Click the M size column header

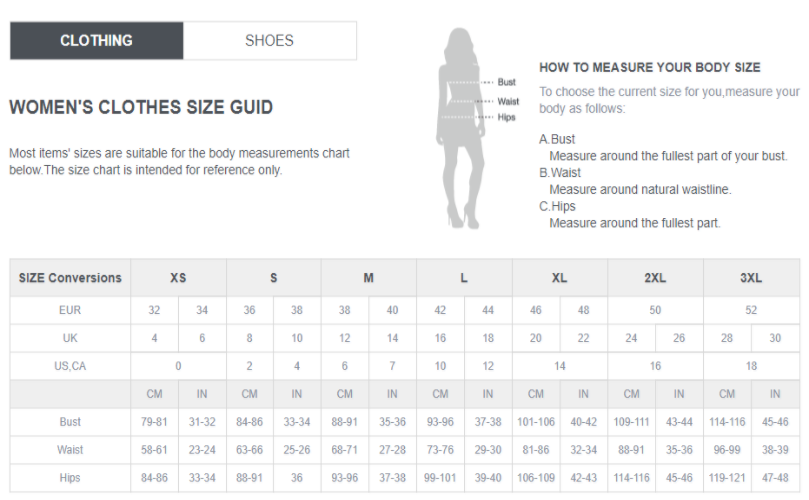point(368,278)
